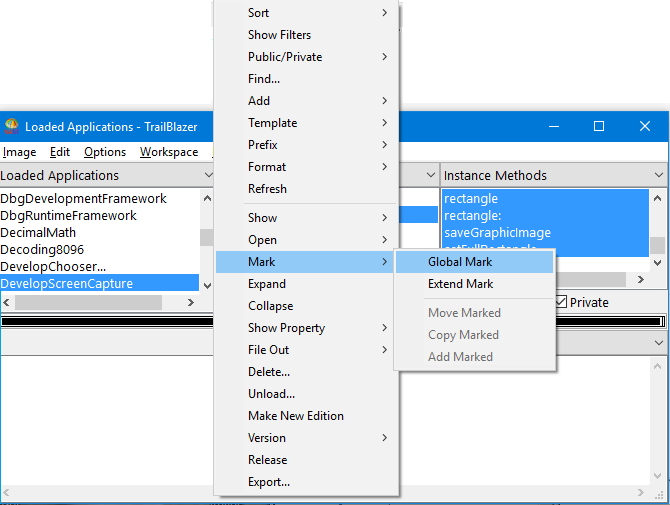Screen dimensions: 670x505
Task: Choose Export... from the context menu
Action: (x=269, y=482)
